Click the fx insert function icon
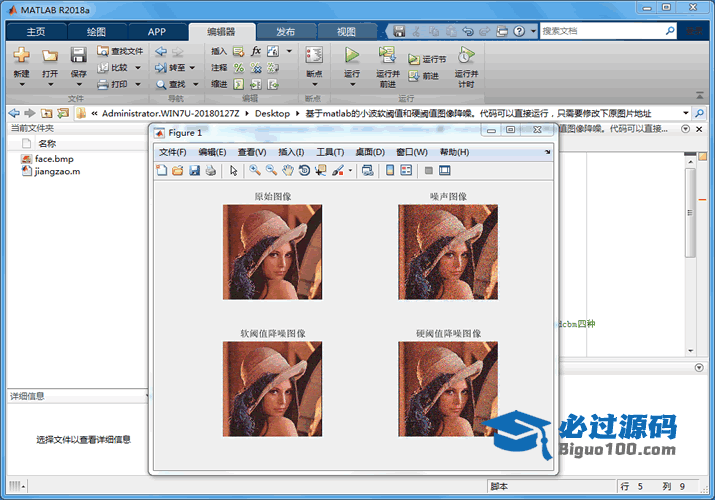Image resolution: width=715 pixels, height=500 pixels. [x=256, y=51]
